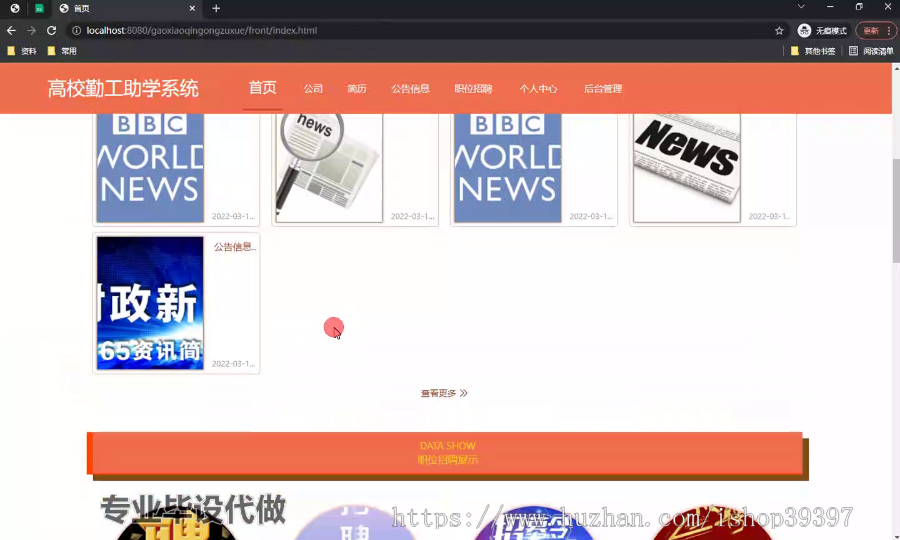Bookmark this page with the star icon
The width and height of the screenshot is (900, 540).
coord(779,31)
